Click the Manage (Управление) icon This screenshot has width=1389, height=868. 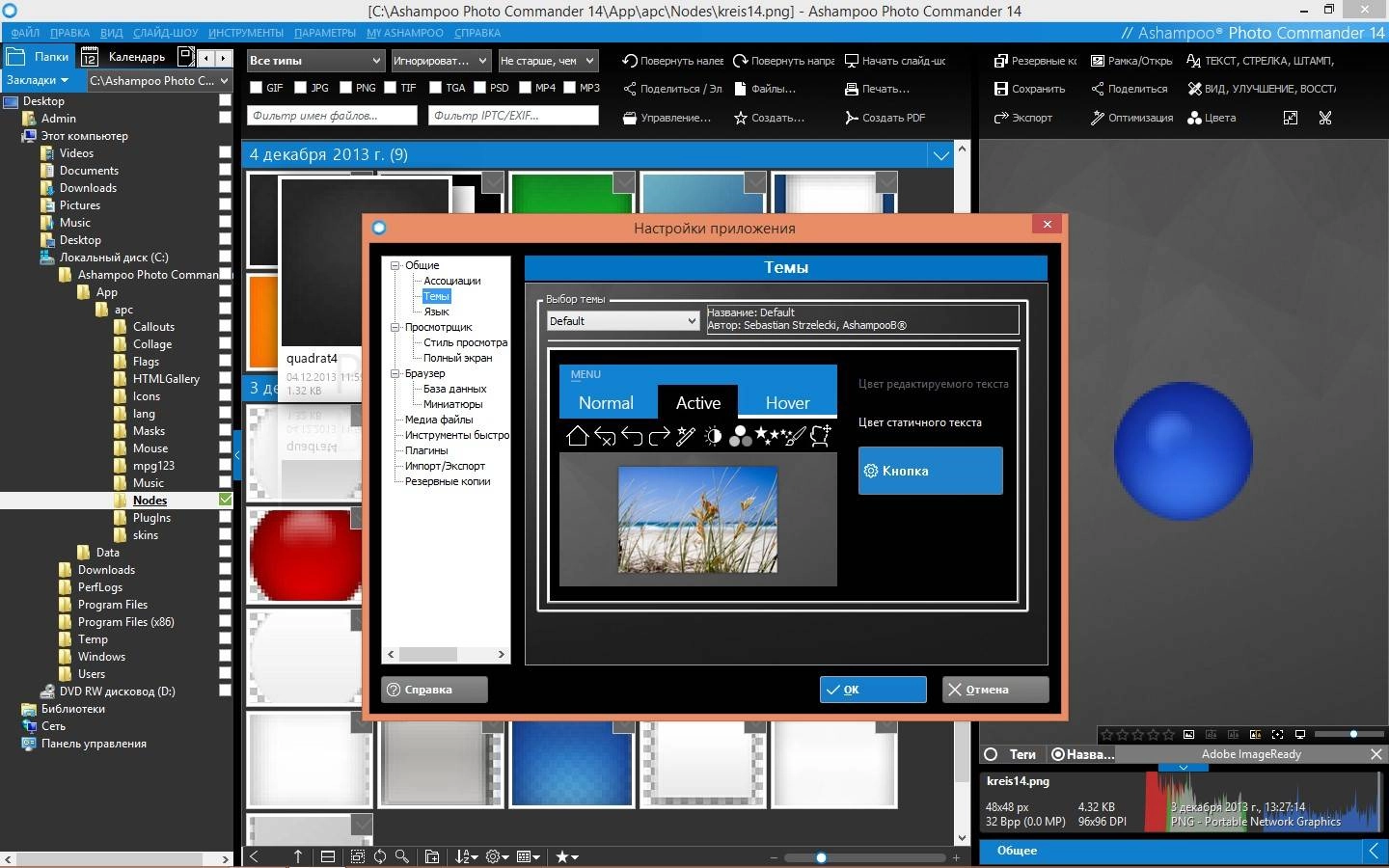pyautogui.click(x=630, y=118)
